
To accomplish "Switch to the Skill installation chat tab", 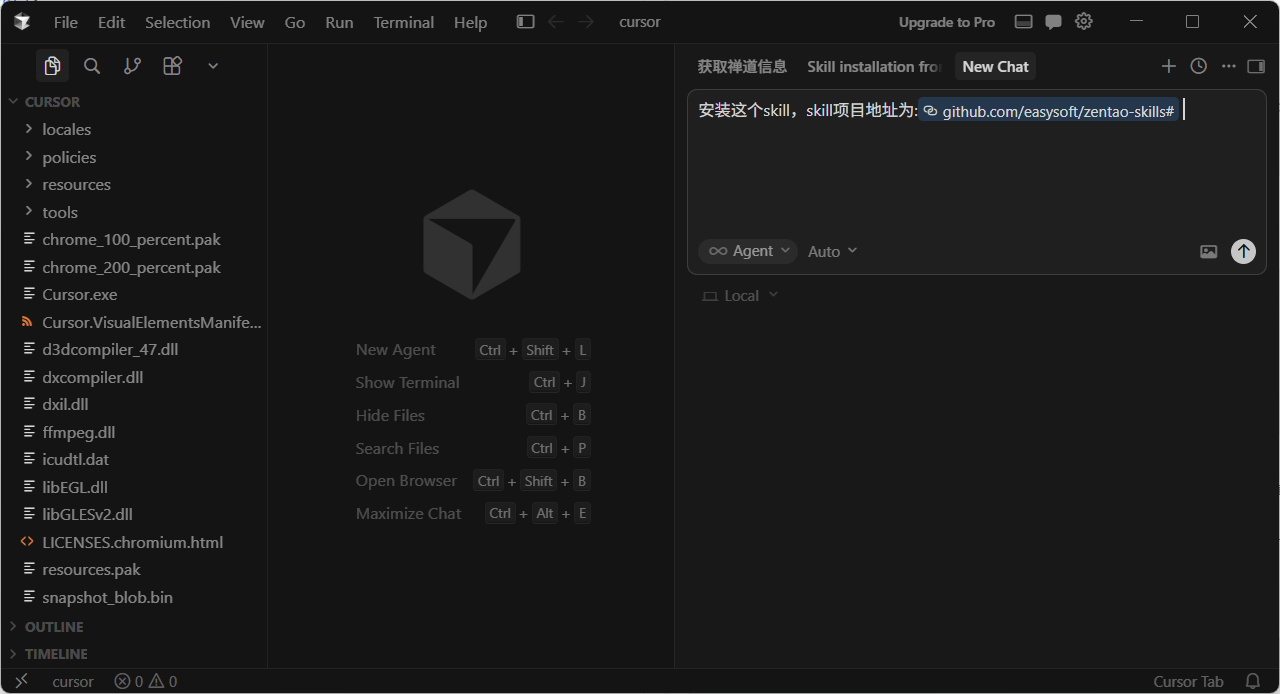I will pos(874,66).
